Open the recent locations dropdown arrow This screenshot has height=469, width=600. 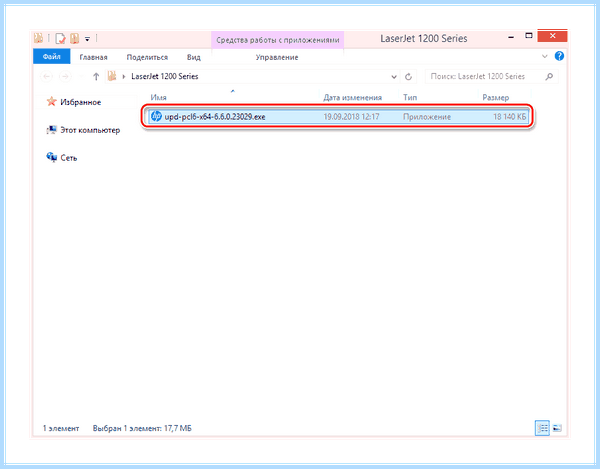(x=81, y=77)
